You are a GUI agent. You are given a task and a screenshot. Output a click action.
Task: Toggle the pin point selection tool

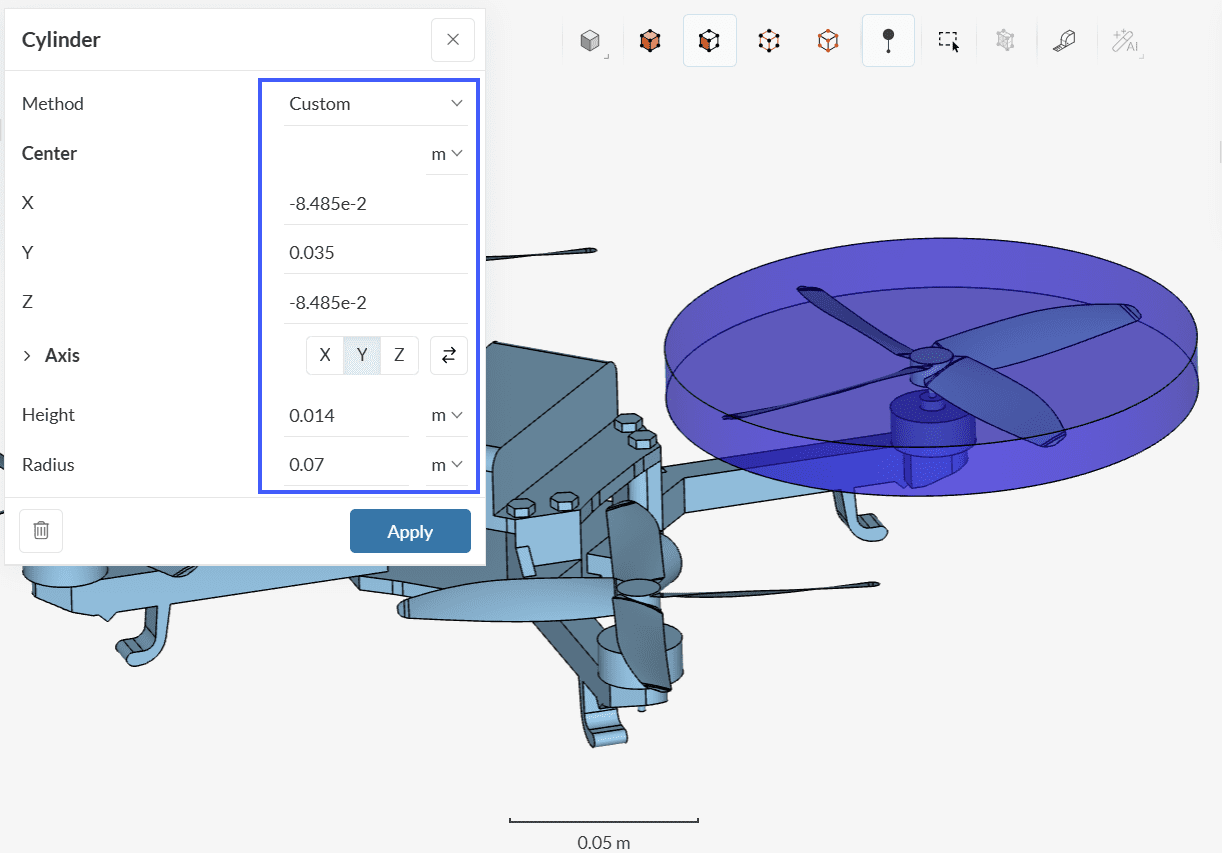point(888,41)
